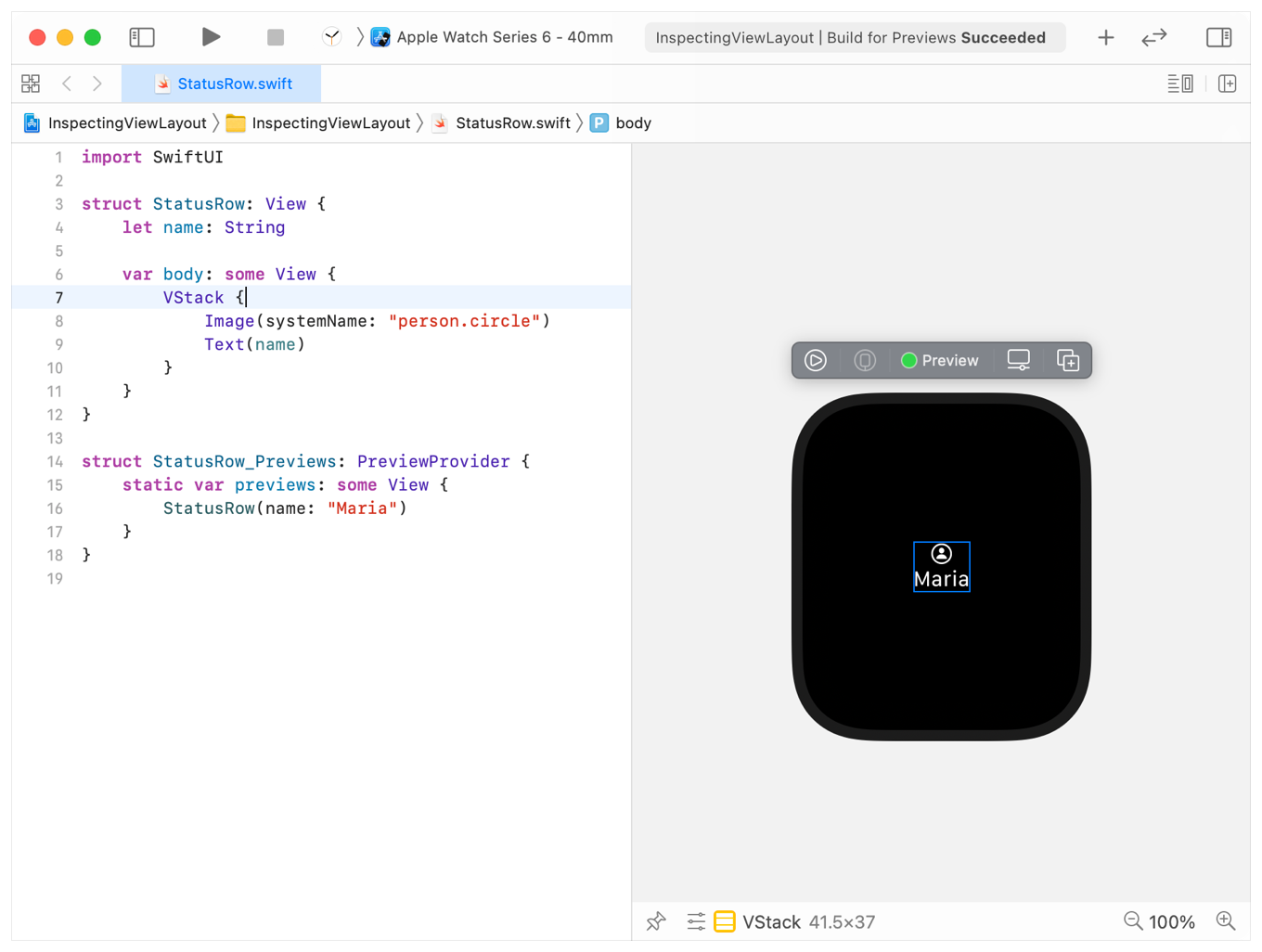Open the recent files clock menu
The height and width of the screenshot is (952, 1262).
(x=333, y=37)
